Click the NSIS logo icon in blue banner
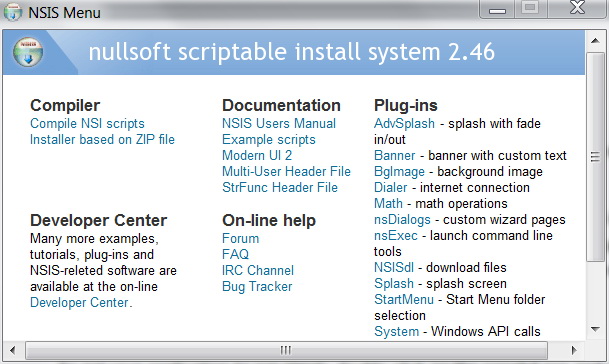This screenshot has height=364, width=609. point(28,52)
